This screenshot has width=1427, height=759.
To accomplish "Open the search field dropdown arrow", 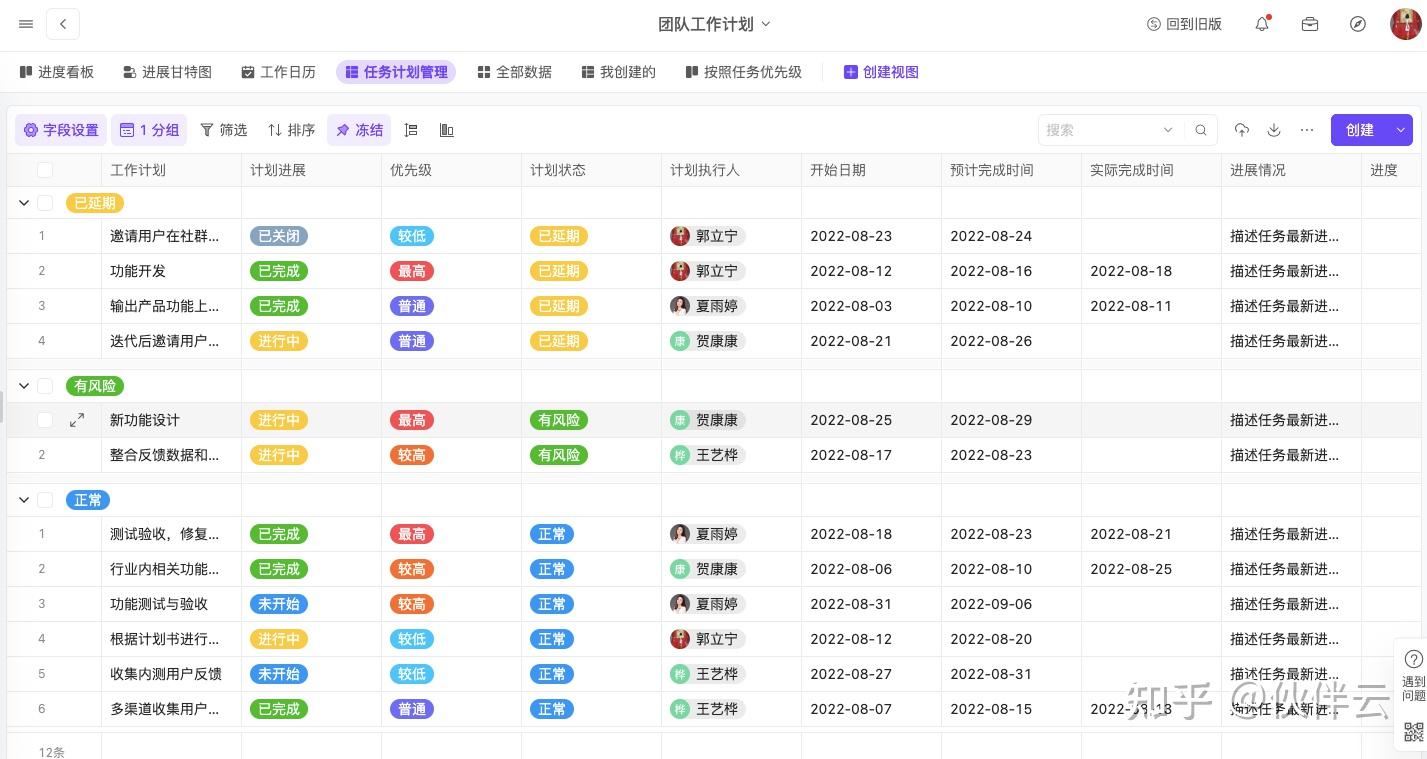I will [1168, 130].
